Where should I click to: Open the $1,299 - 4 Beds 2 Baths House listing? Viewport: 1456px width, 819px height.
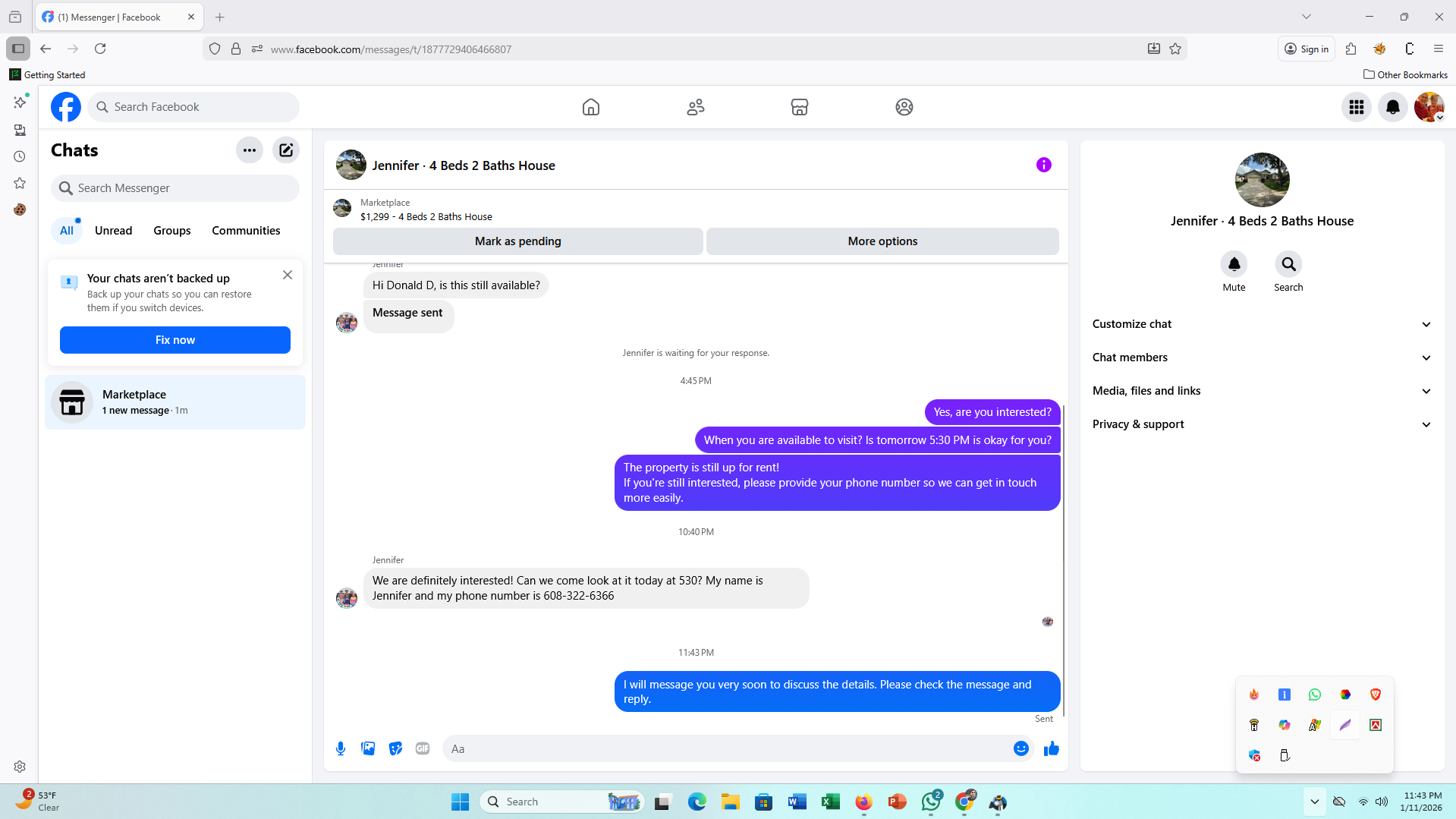point(426,217)
